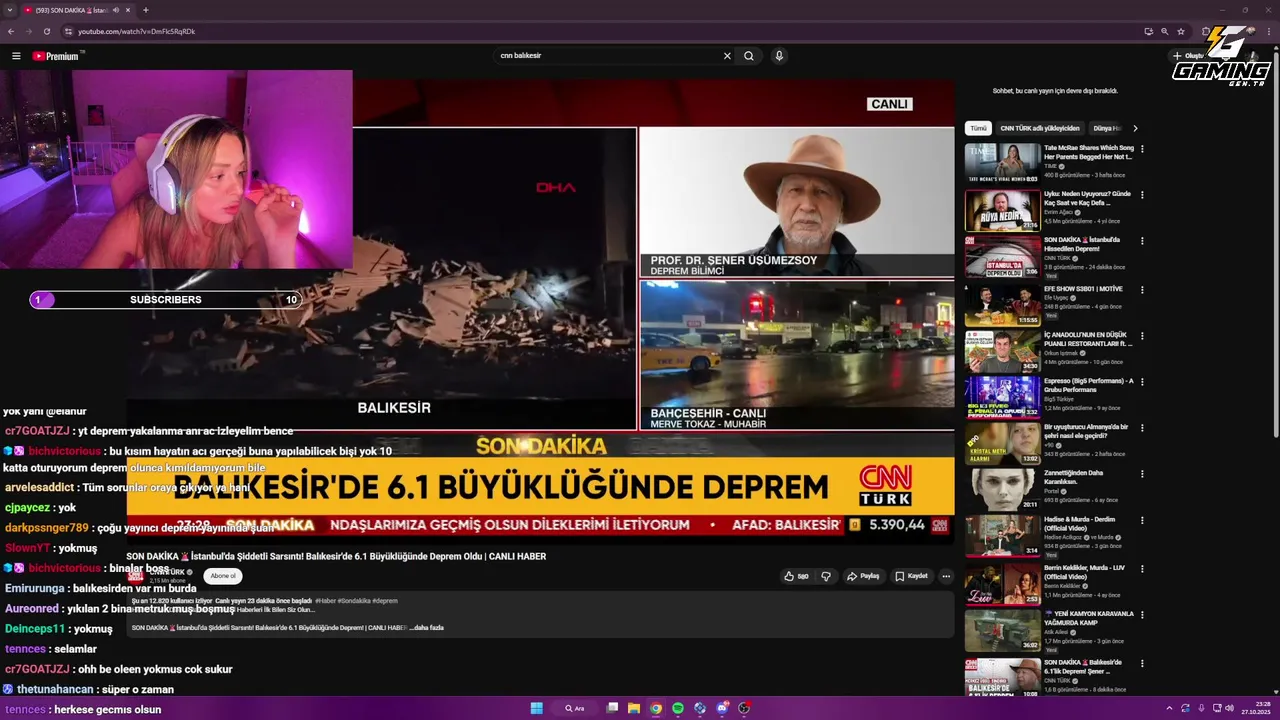Open options menu for Hadise & Murda video

1142,521
